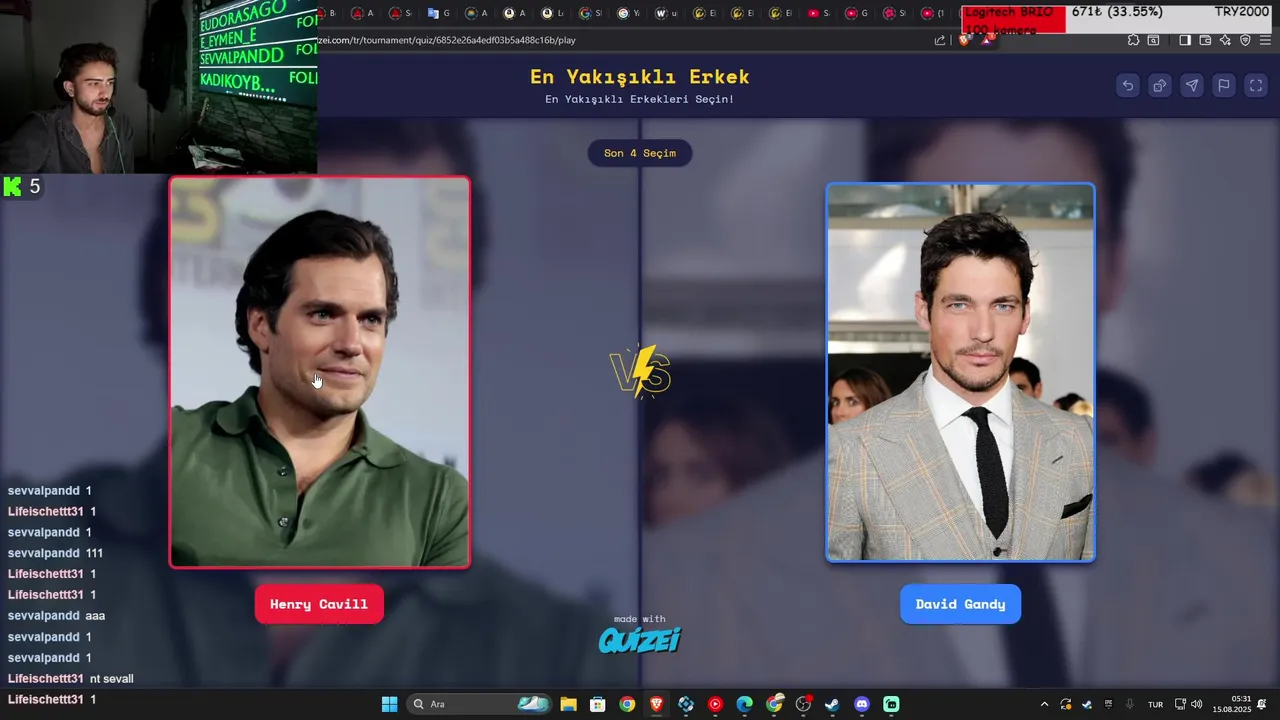Open Discord from taskbar

862,704
